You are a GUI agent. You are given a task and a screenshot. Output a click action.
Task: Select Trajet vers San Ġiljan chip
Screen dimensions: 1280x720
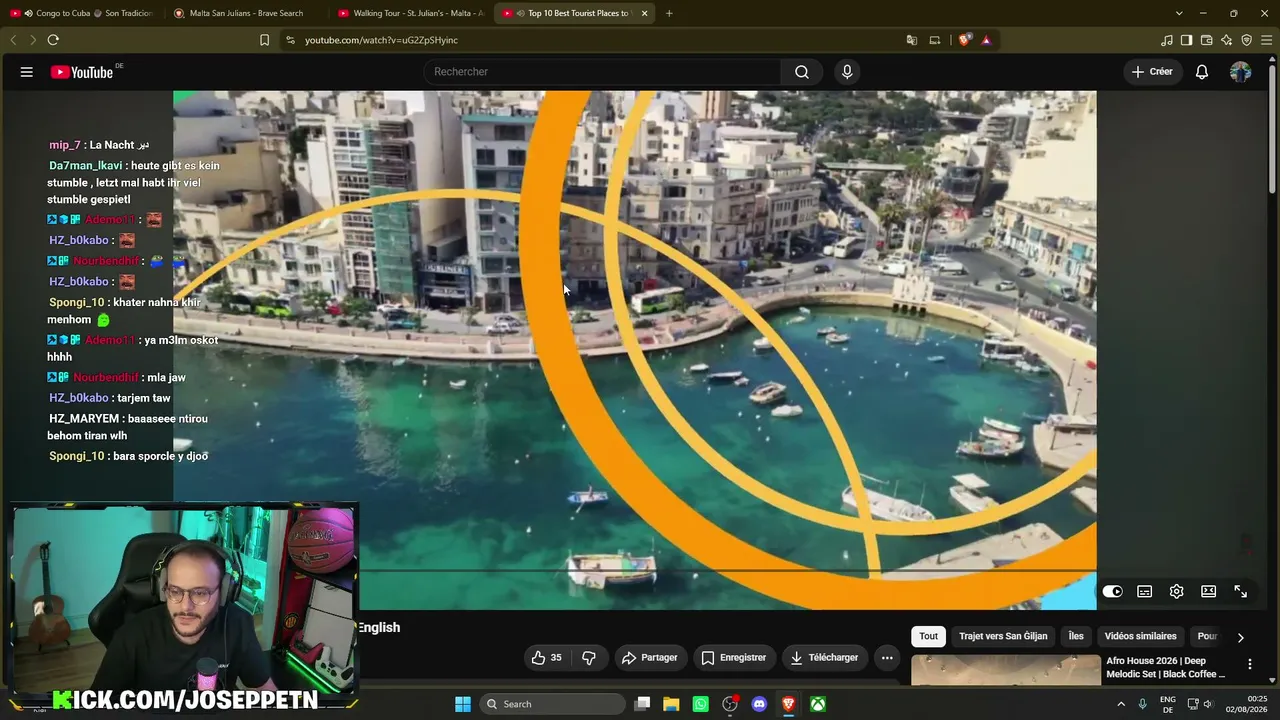click(x=1003, y=636)
